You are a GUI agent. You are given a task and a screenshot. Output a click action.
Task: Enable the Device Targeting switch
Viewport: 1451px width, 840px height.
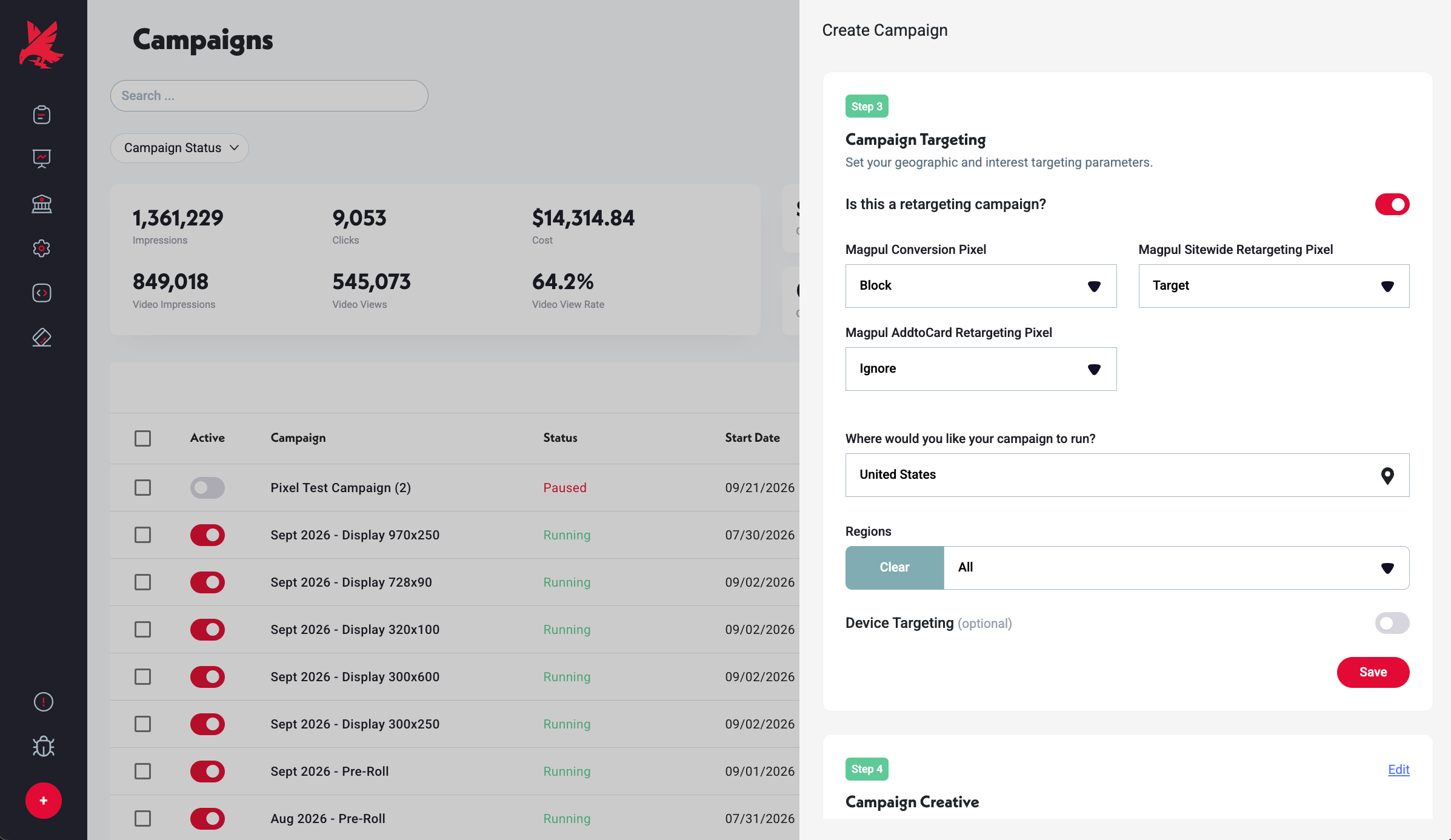(1392, 623)
